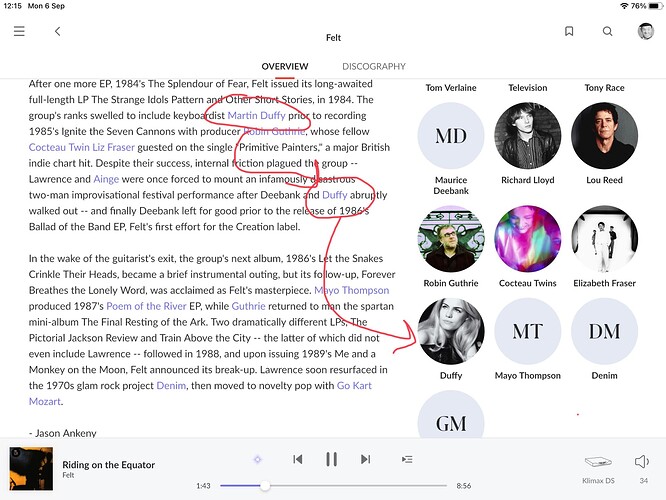Open Duffy link after Deebank mention
This screenshot has height=500, width=666.
[x=335, y=195]
